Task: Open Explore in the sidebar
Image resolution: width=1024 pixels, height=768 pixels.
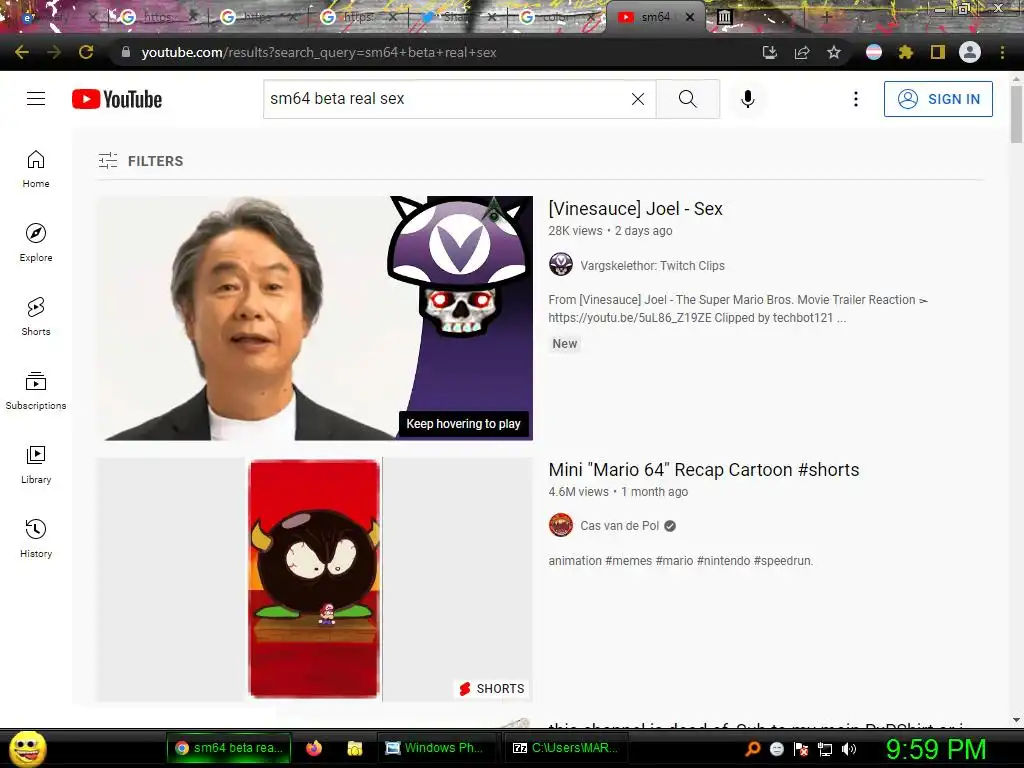Action: coord(36,243)
